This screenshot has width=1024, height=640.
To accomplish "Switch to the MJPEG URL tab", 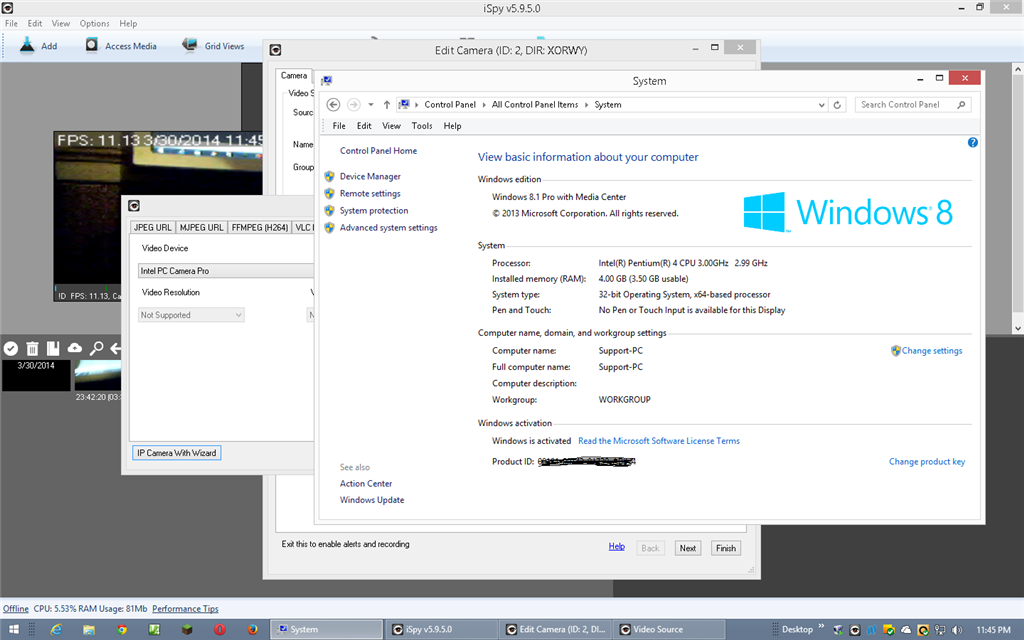I will coord(201,227).
